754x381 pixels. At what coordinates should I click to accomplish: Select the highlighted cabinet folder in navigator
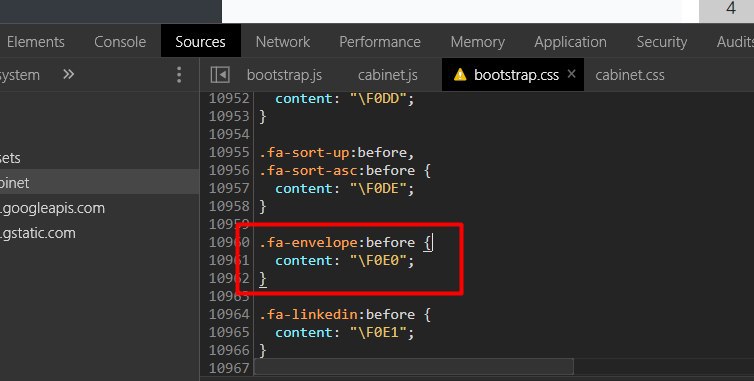pos(100,182)
